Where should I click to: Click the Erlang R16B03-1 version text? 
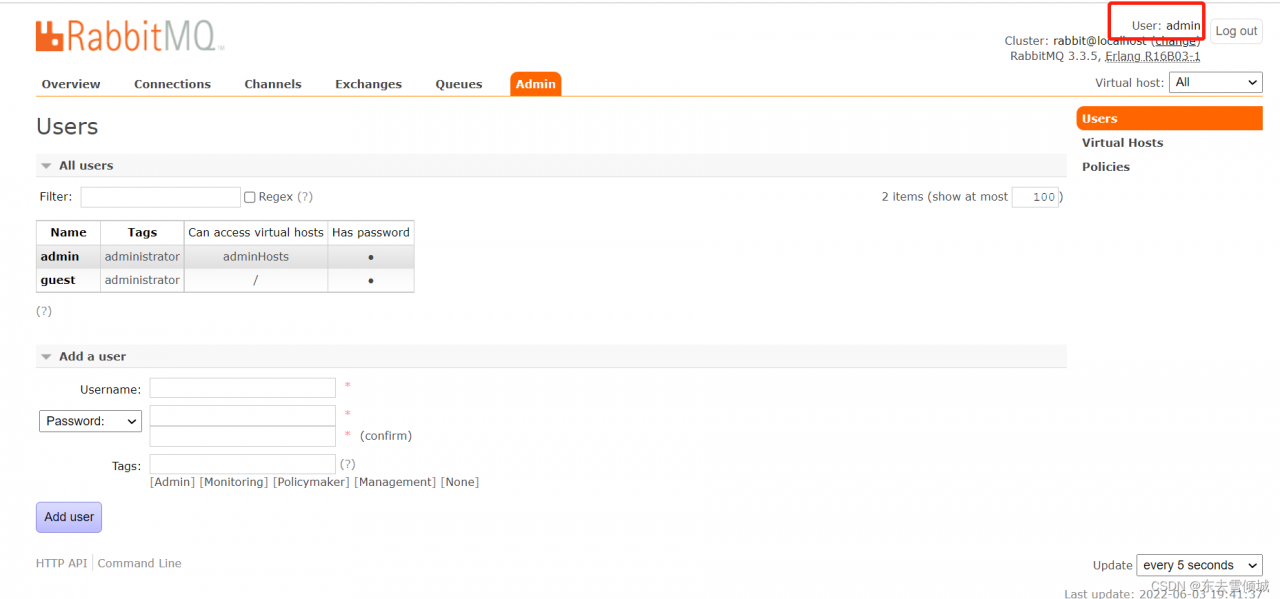[x=1153, y=56]
